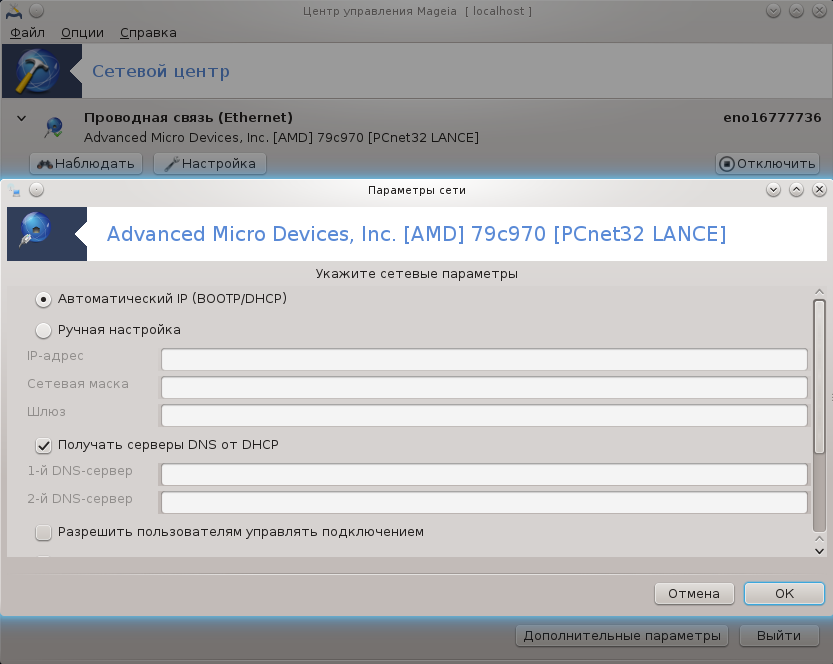The height and width of the screenshot is (664, 833).
Task: Cancel dialog with Отмена button
Action: [x=694, y=593]
